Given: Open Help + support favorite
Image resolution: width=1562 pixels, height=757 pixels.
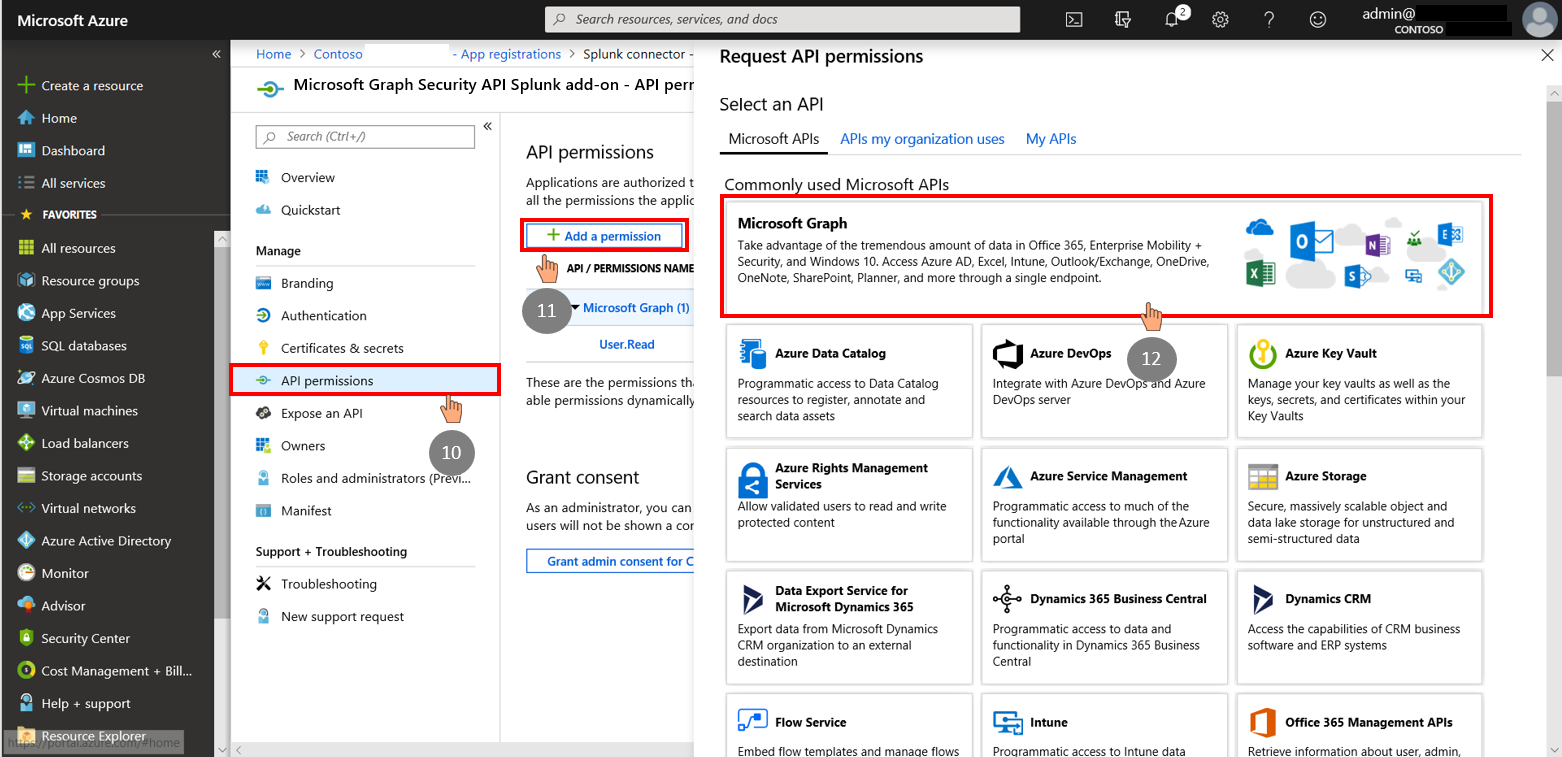Looking at the screenshot, I should (86, 703).
